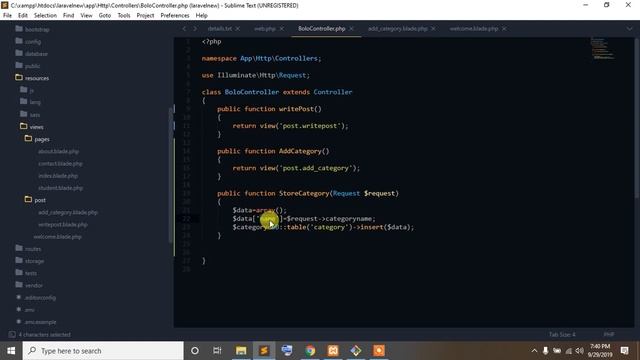Expand the sass folder
The height and width of the screenshot is (360, 640).
[30, 115]
